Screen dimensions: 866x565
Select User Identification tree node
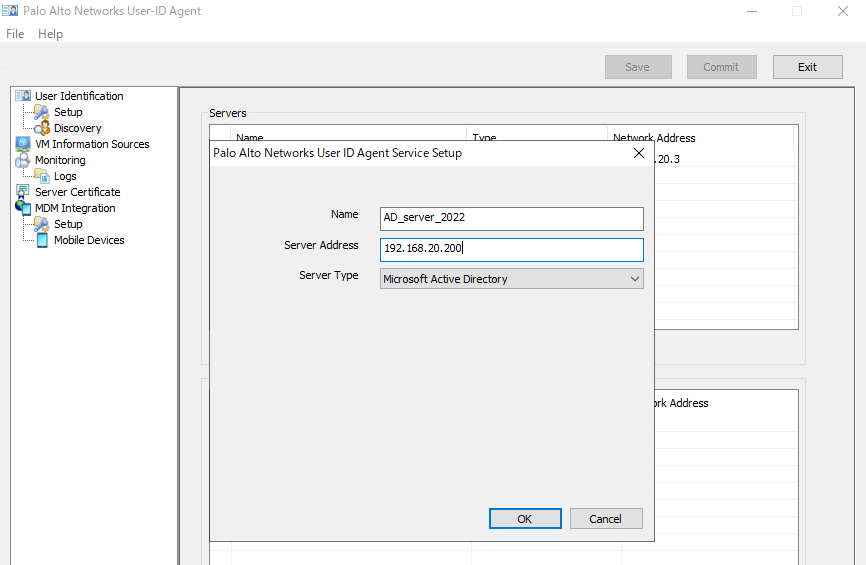(79, 96)
